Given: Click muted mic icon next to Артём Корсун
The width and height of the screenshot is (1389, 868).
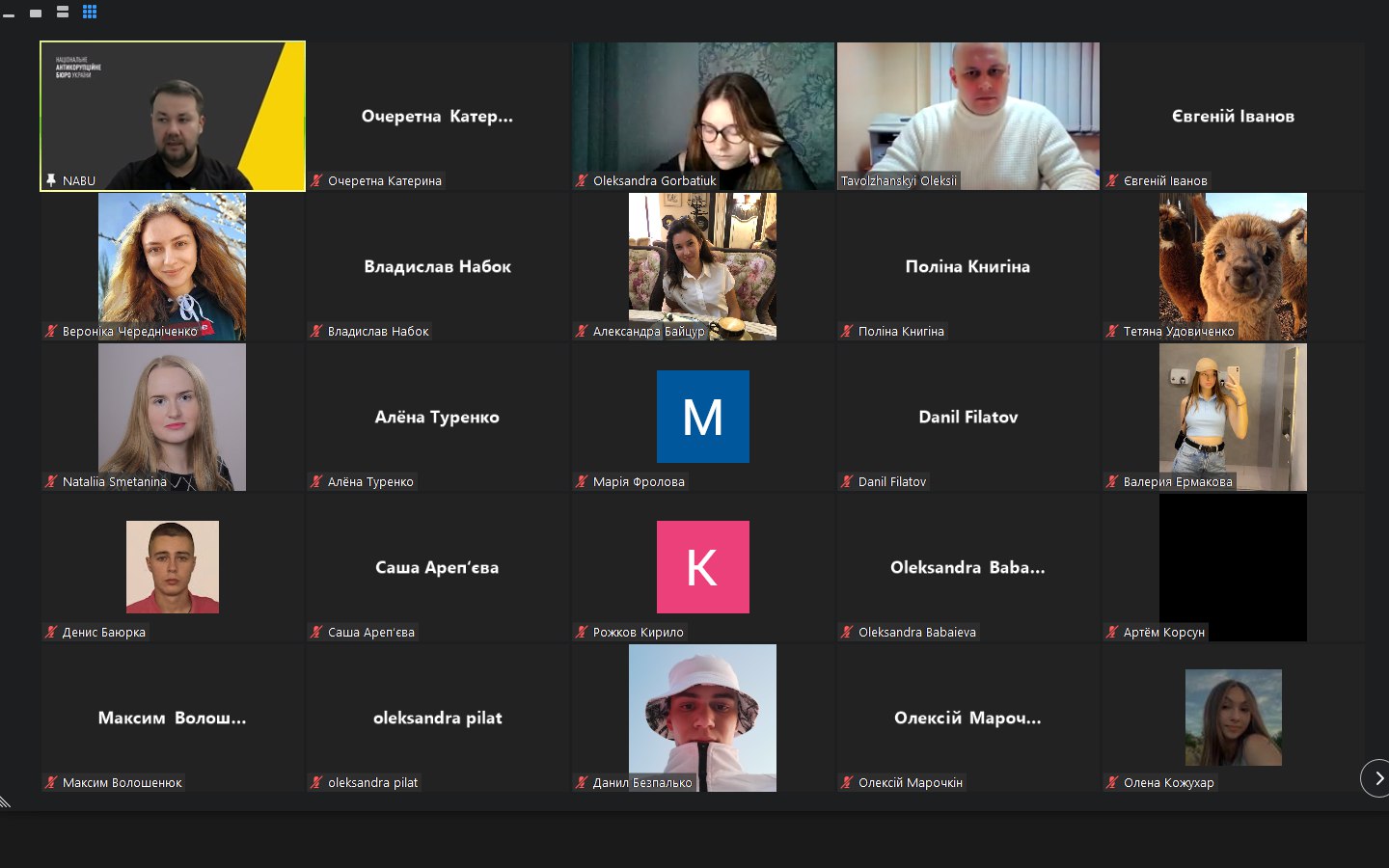Looking at the screenshot, I should 1112,632.
